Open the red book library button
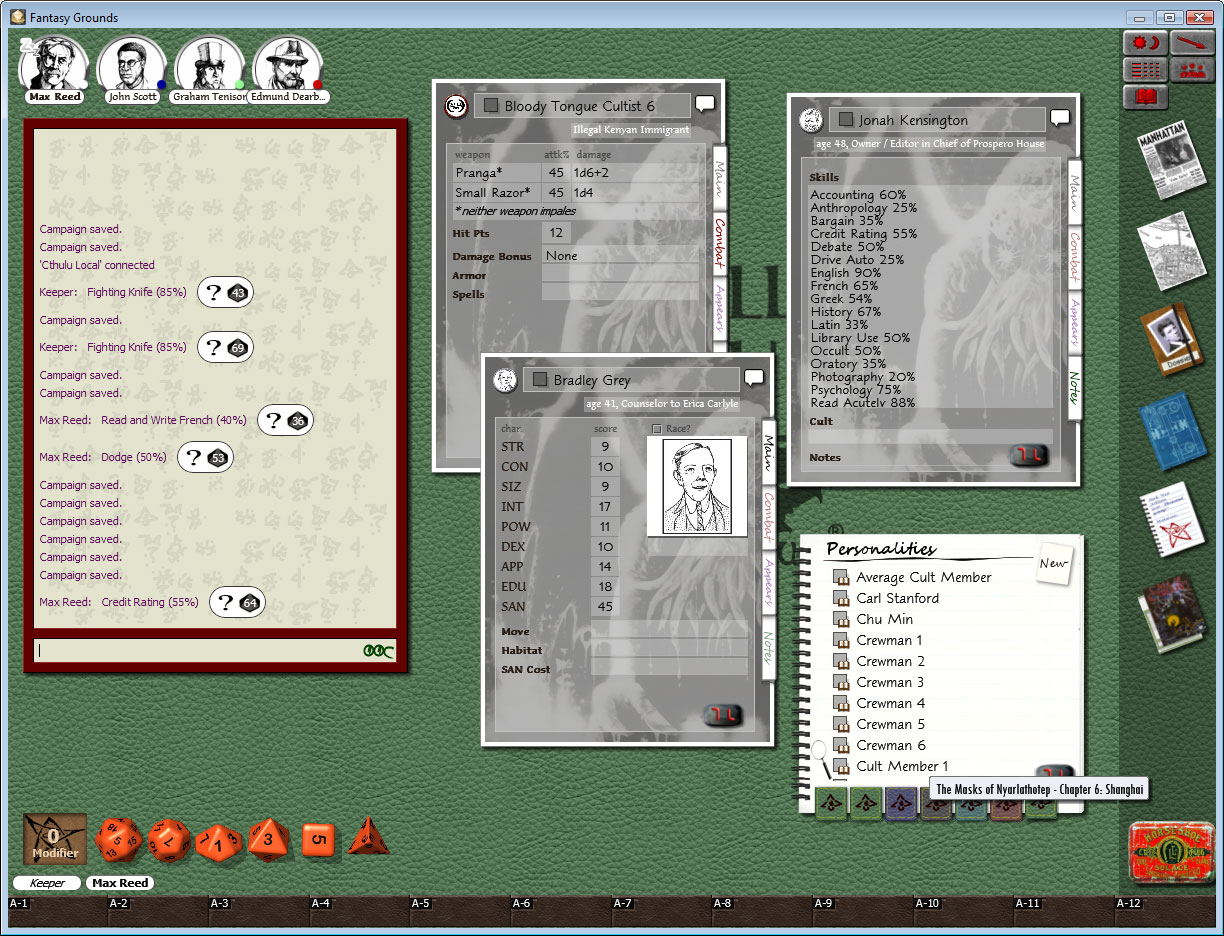This screenshot has width=1224, height=936. (x=1145, y=97)
